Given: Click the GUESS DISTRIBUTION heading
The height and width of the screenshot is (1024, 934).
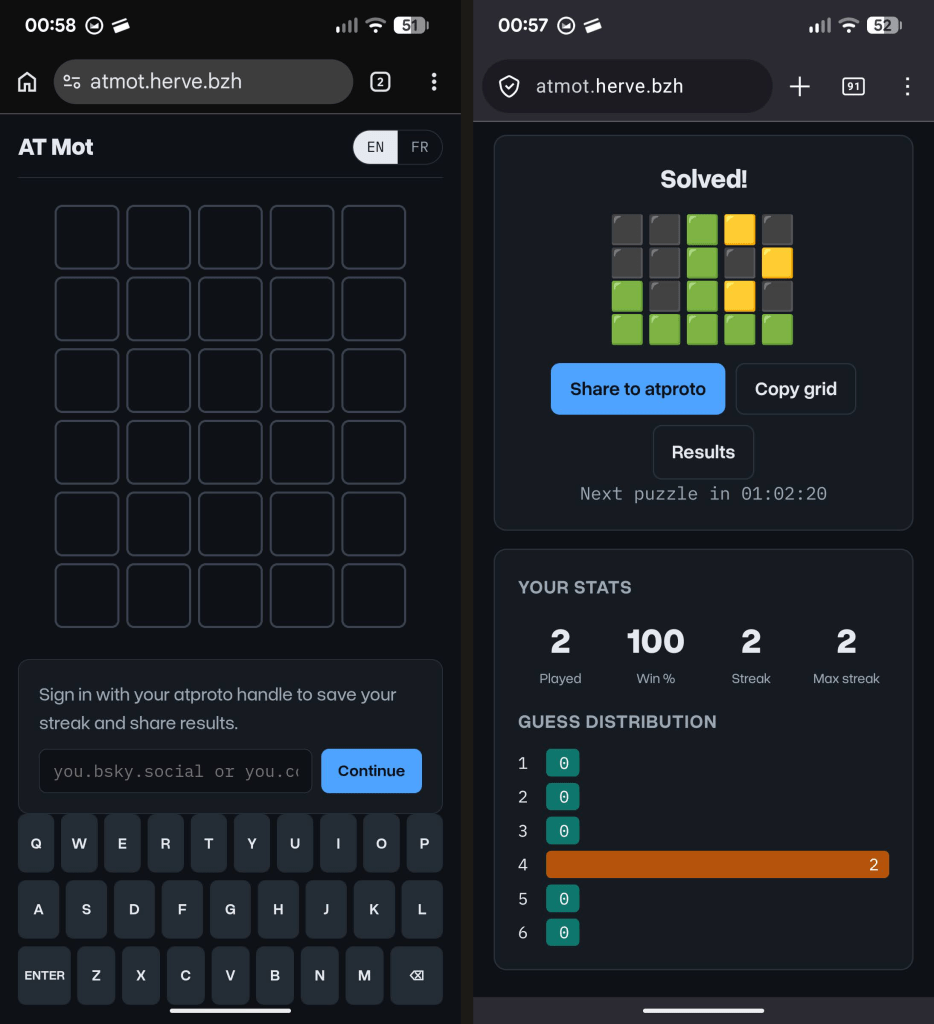Looking at the screenshot, I should coord(617,722).
